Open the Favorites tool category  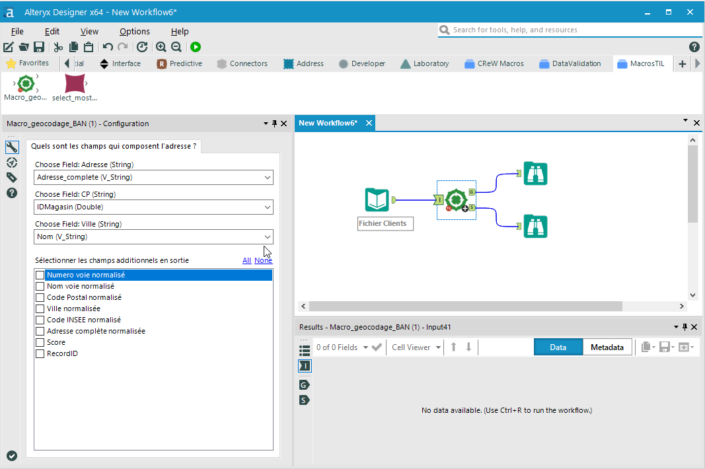click(27, 63)
